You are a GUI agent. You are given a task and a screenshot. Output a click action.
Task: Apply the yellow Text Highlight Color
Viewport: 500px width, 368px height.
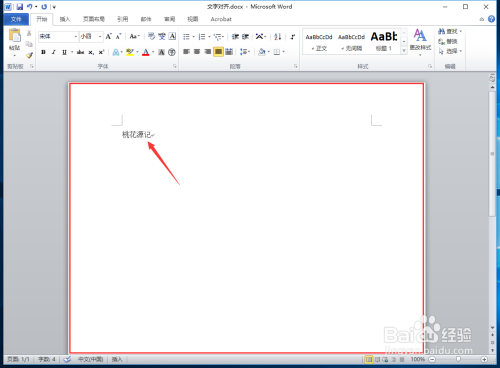click(x=130, y=52)
